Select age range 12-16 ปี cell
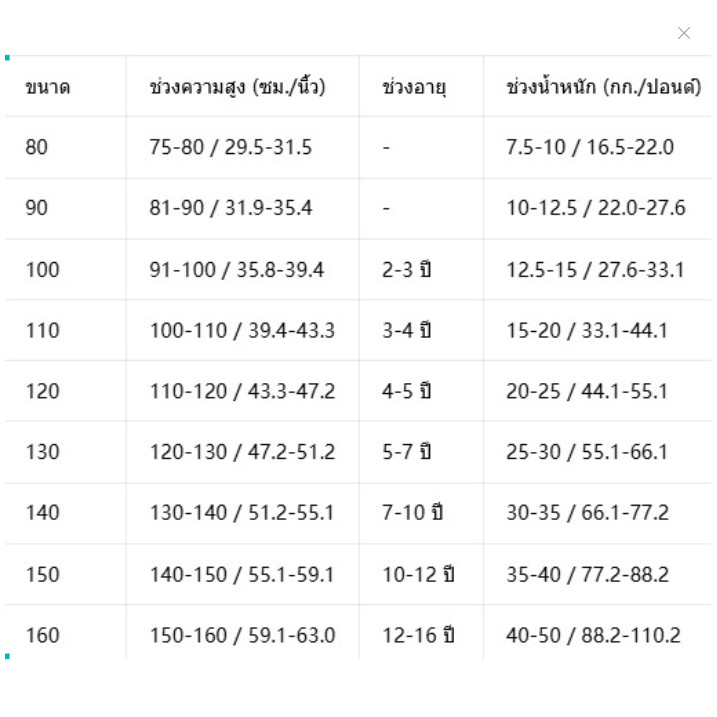 (x=418, y=635)
